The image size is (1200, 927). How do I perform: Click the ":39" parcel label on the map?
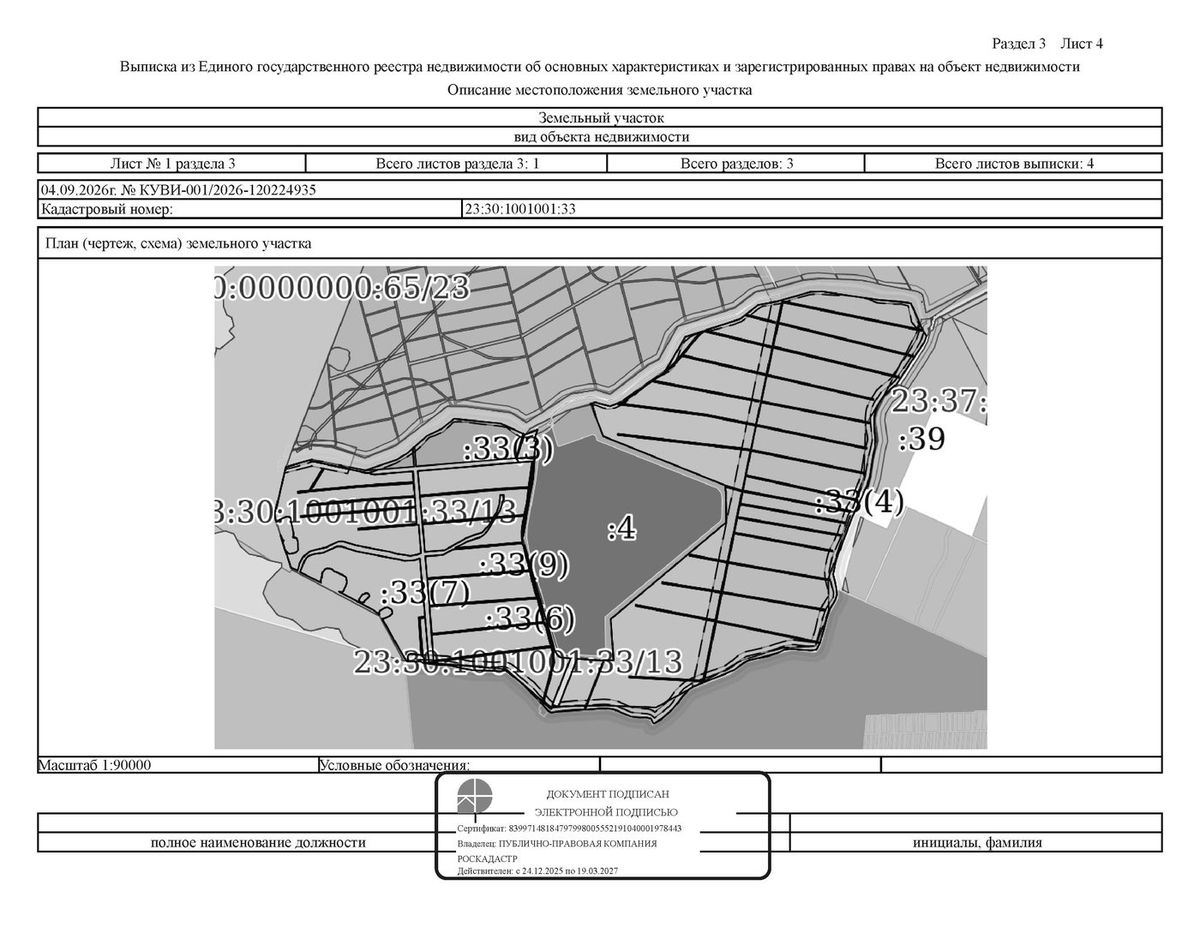[x=921, y=439]
